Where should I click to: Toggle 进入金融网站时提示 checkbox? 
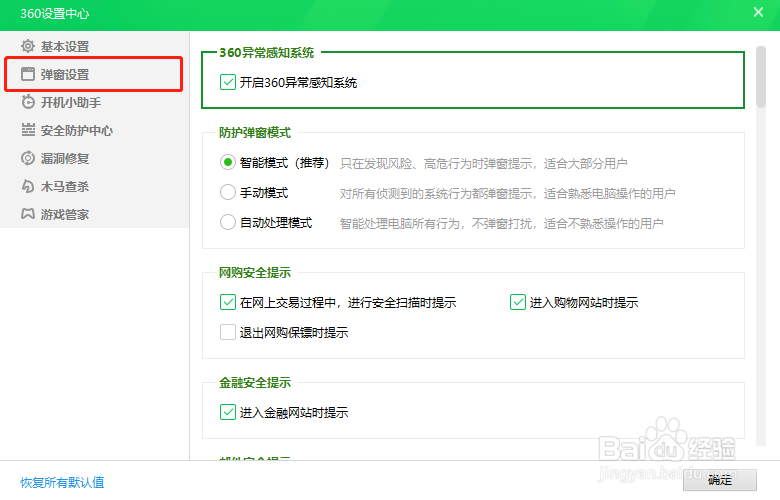pos(228,412)
